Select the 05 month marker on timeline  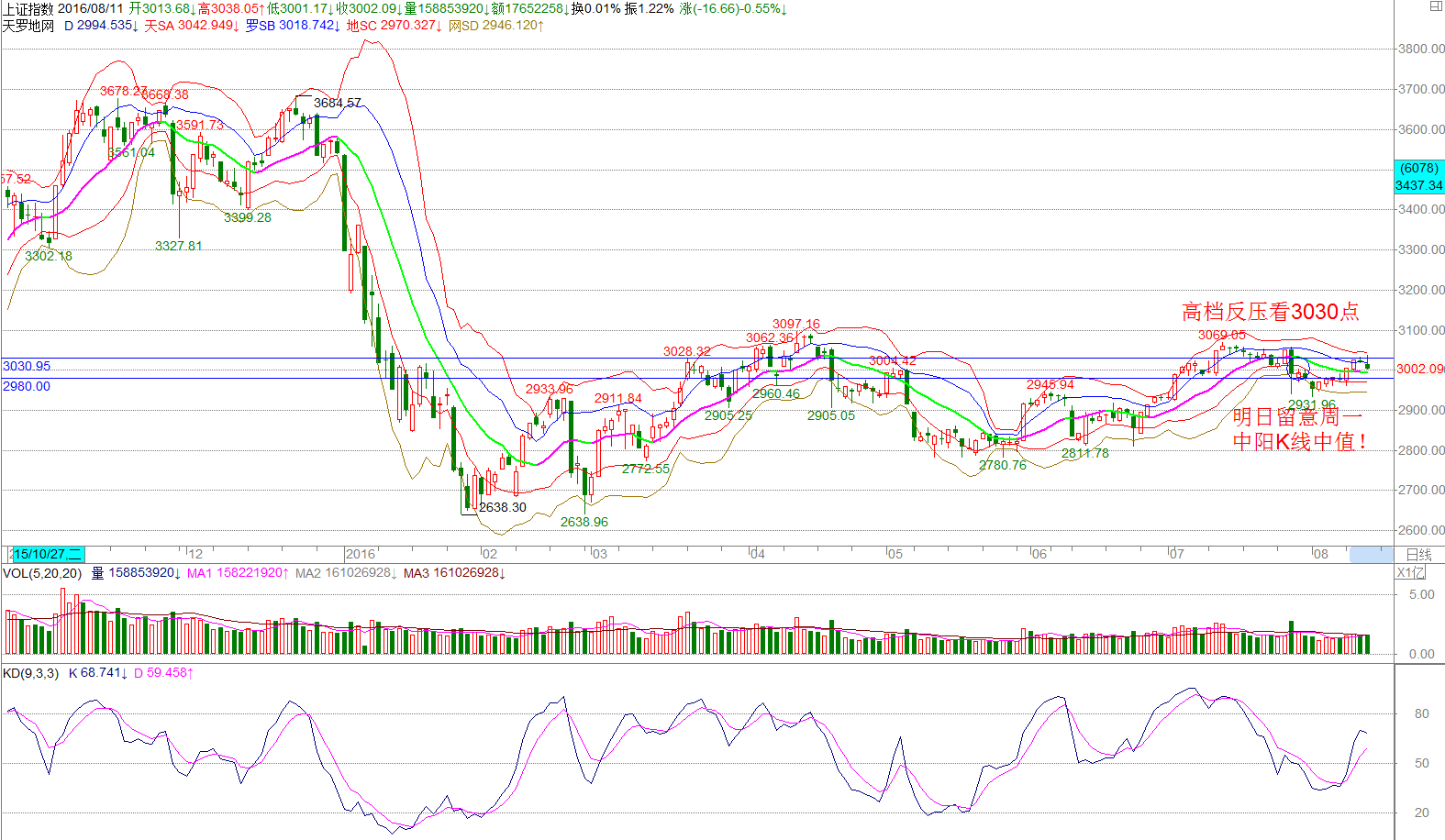coord(895,554)
